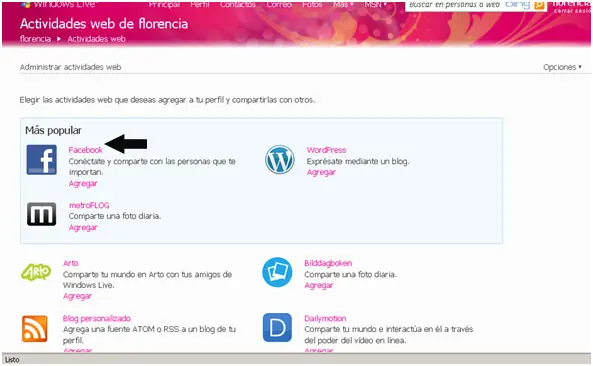Expand the Más menu in header
This screenshot has width=593, height=366.
[343, 5]
